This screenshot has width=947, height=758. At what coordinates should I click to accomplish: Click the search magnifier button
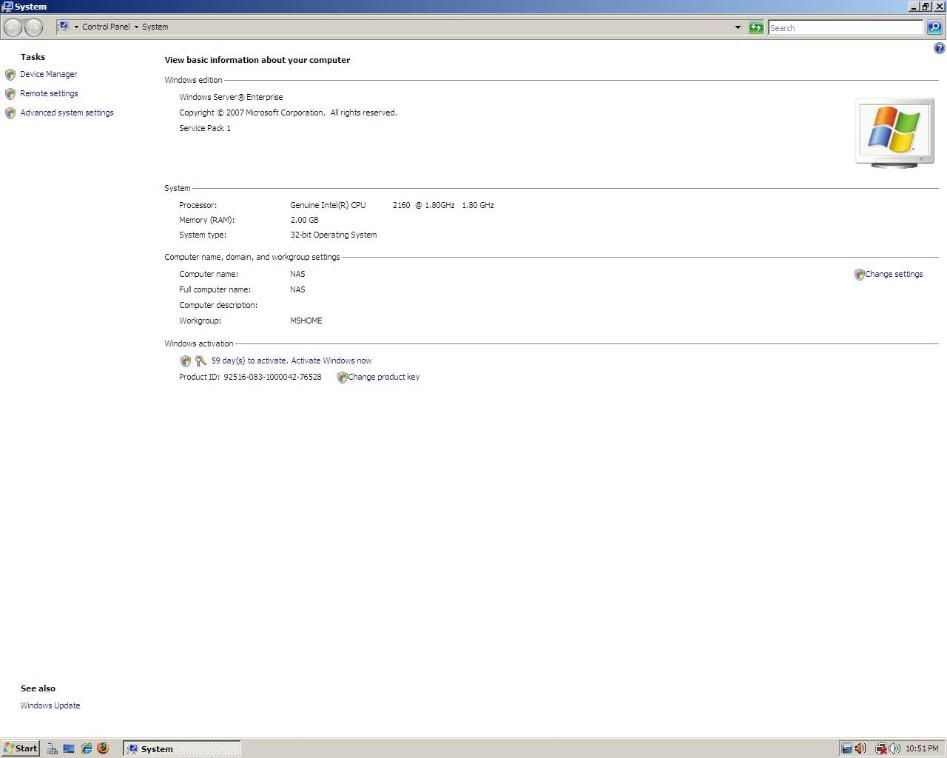(934, 28)
